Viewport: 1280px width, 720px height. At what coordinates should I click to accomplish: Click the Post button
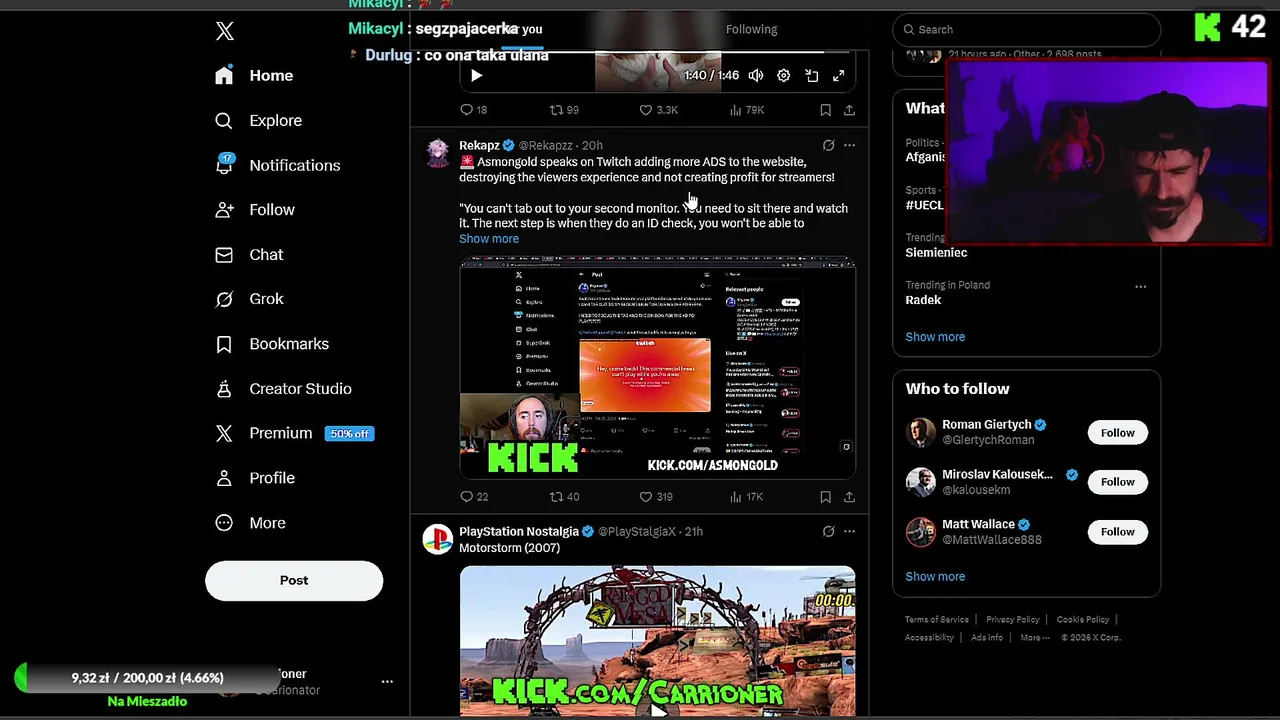(x=294, y=580)
